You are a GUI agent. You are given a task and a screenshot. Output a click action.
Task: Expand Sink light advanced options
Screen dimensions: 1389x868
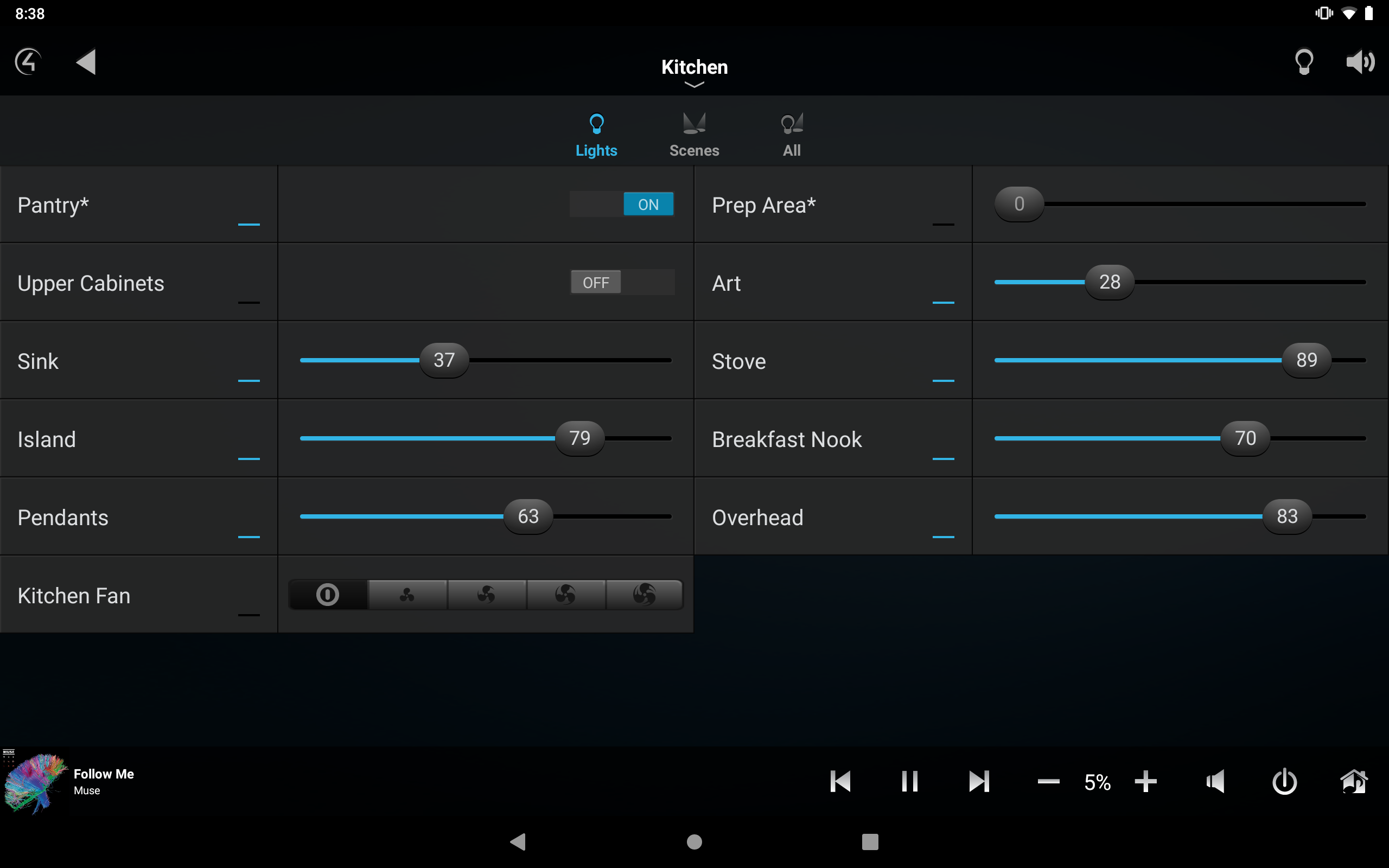[x=248, y=381]
